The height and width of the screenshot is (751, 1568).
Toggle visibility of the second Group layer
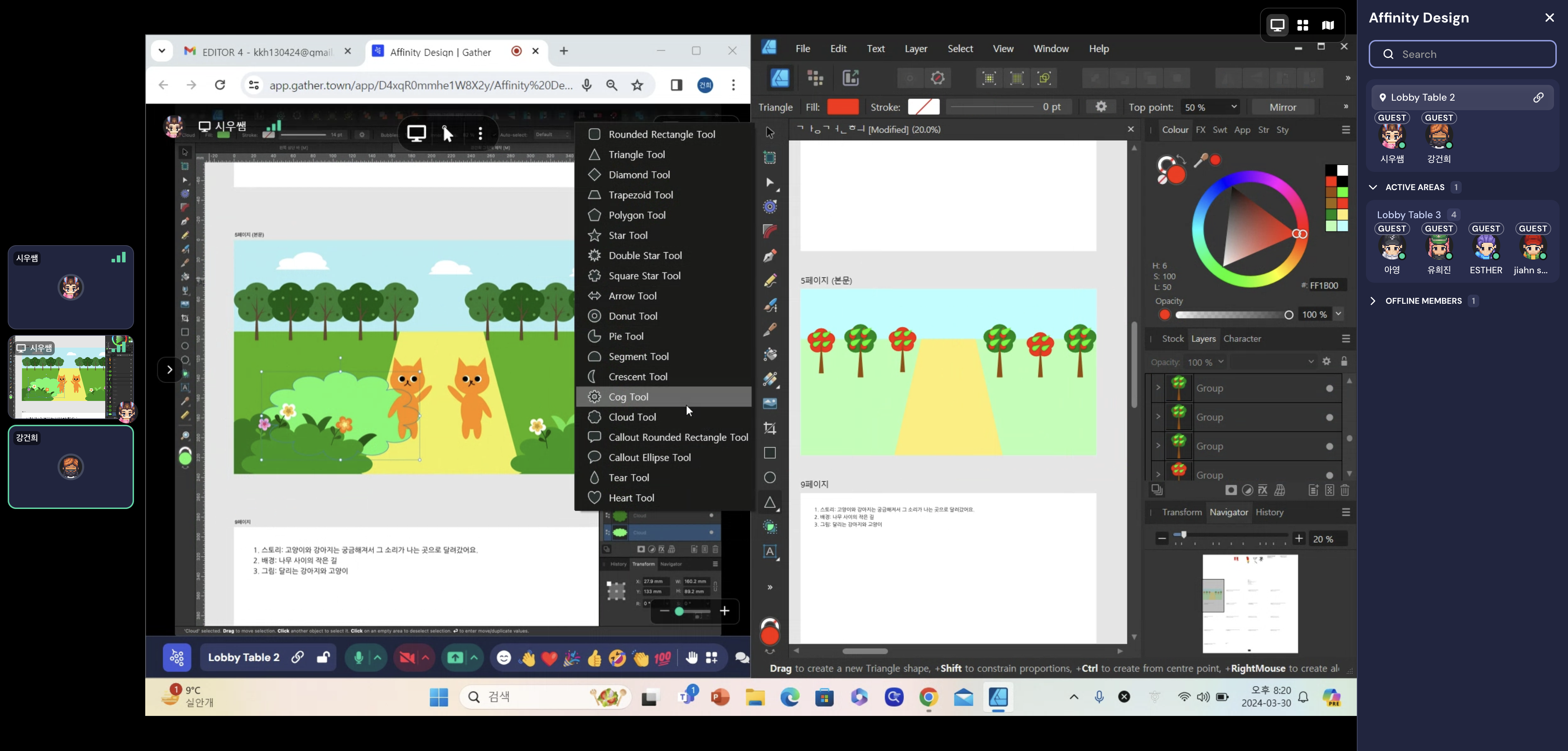[1330, 417]
